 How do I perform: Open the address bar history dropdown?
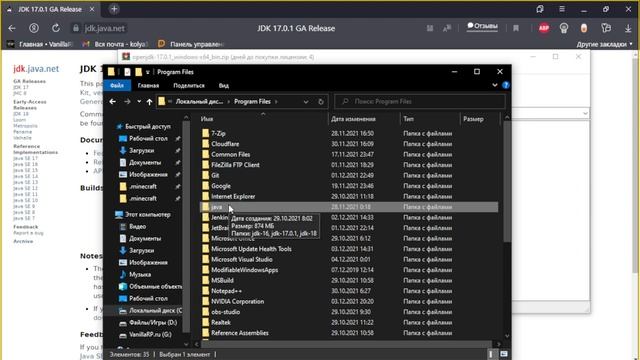pyautogui.click(x=306, y=102)
